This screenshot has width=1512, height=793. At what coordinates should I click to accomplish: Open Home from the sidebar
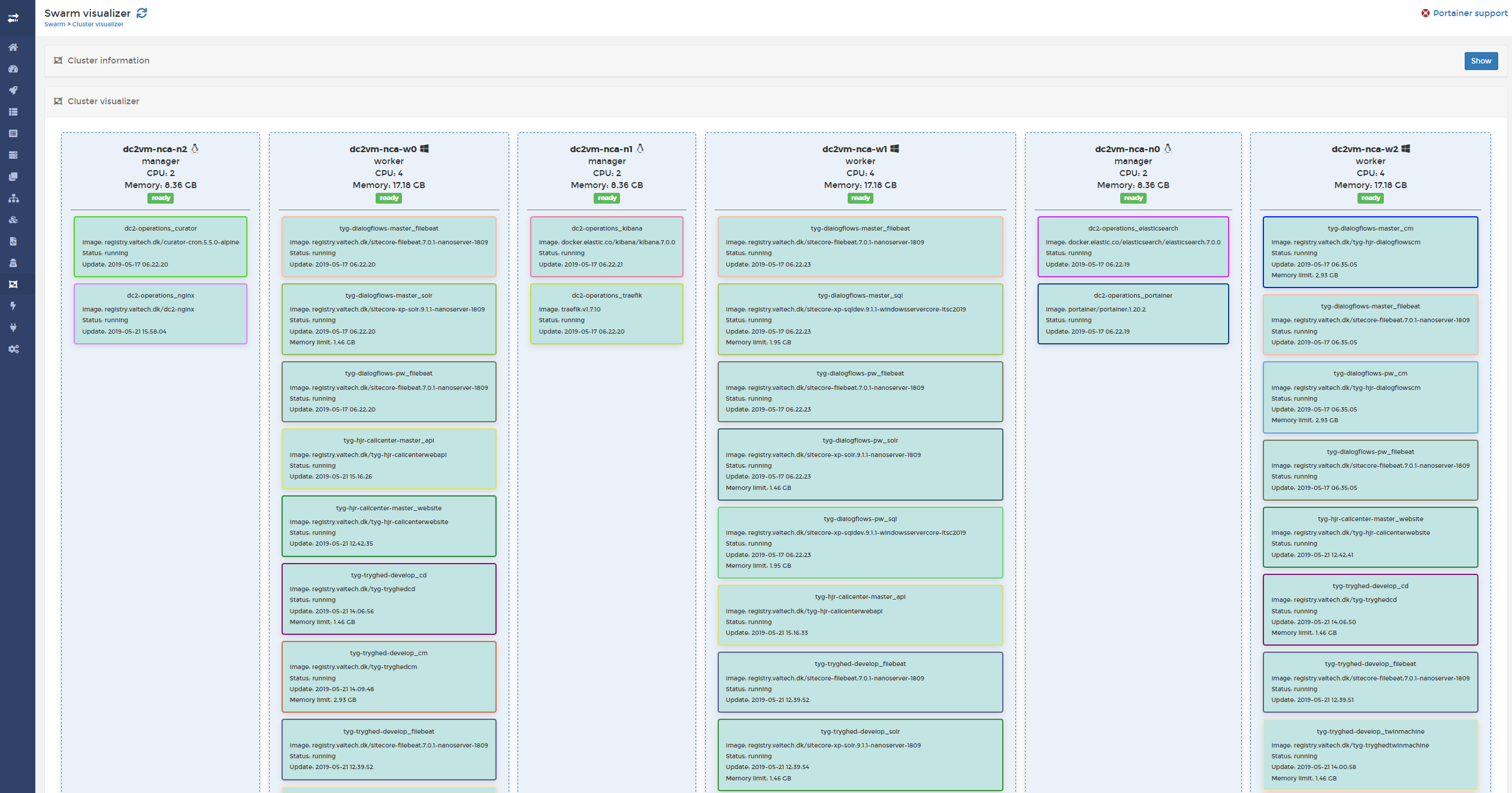13,47
